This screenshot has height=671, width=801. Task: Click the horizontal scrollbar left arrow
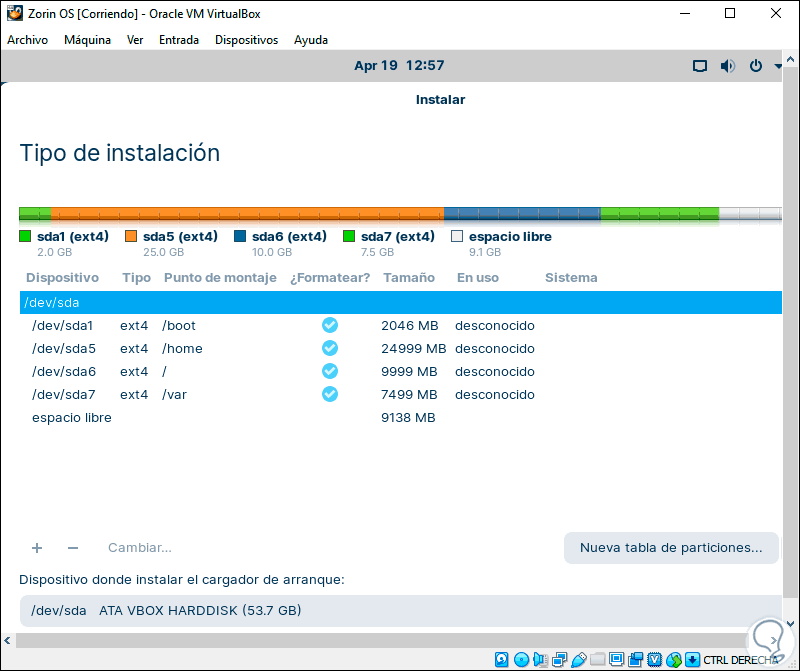coord(7,640)
